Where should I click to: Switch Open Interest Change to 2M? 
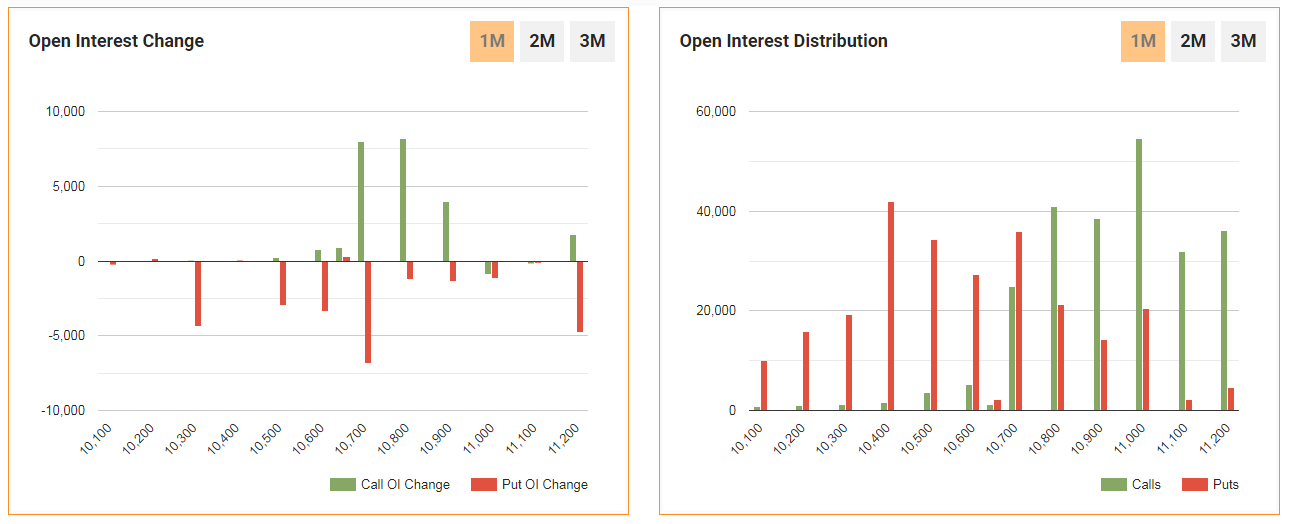(x=542, y=41)
